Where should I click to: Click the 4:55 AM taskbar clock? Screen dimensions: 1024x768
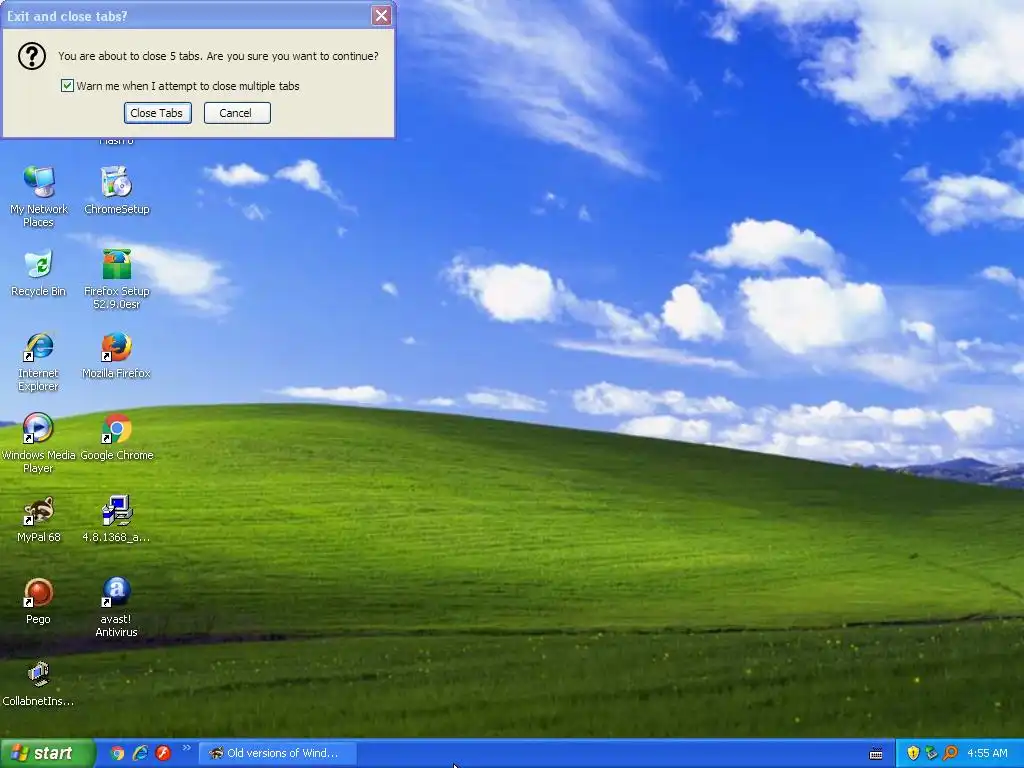(987, 753)
